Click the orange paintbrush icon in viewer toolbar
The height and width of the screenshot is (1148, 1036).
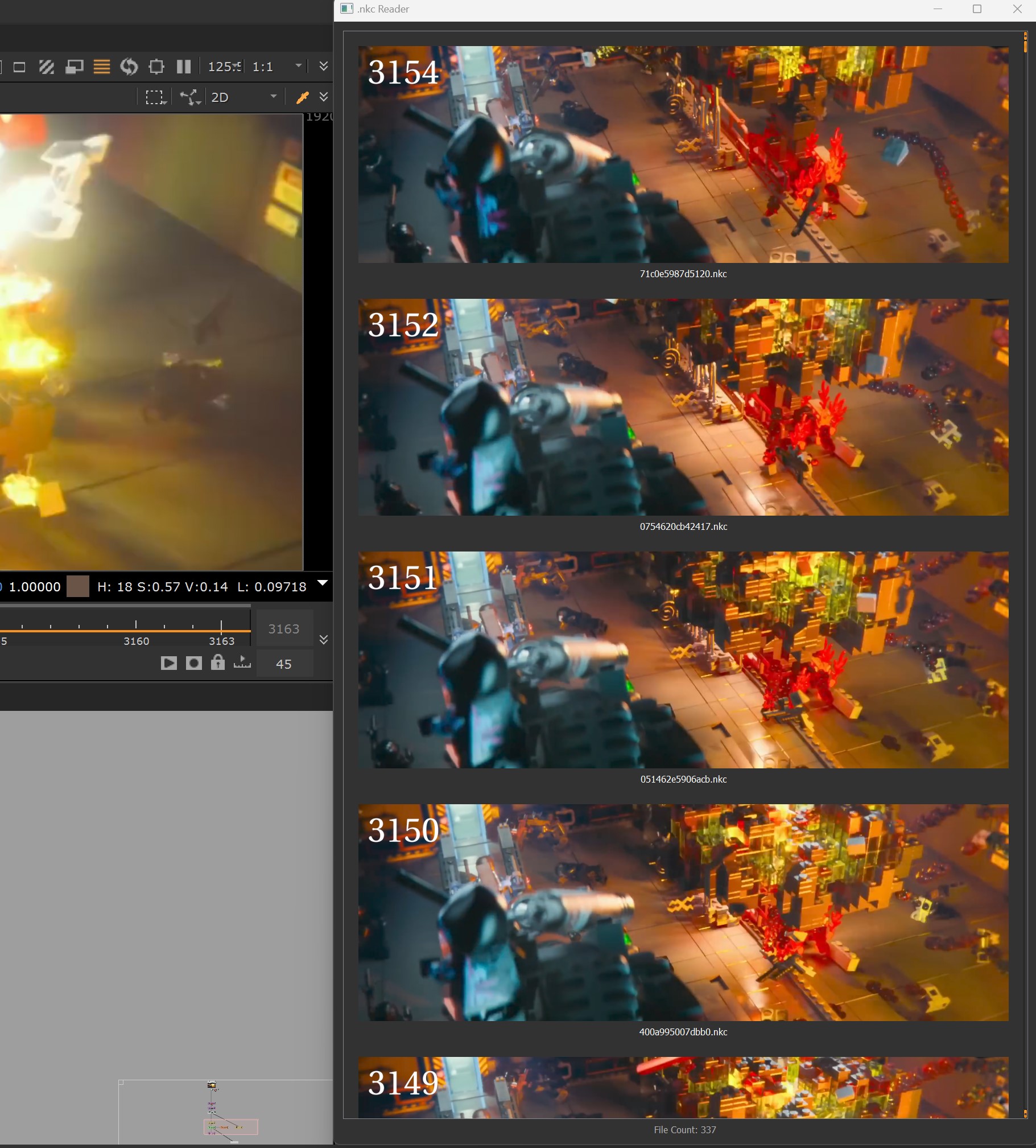302,97
